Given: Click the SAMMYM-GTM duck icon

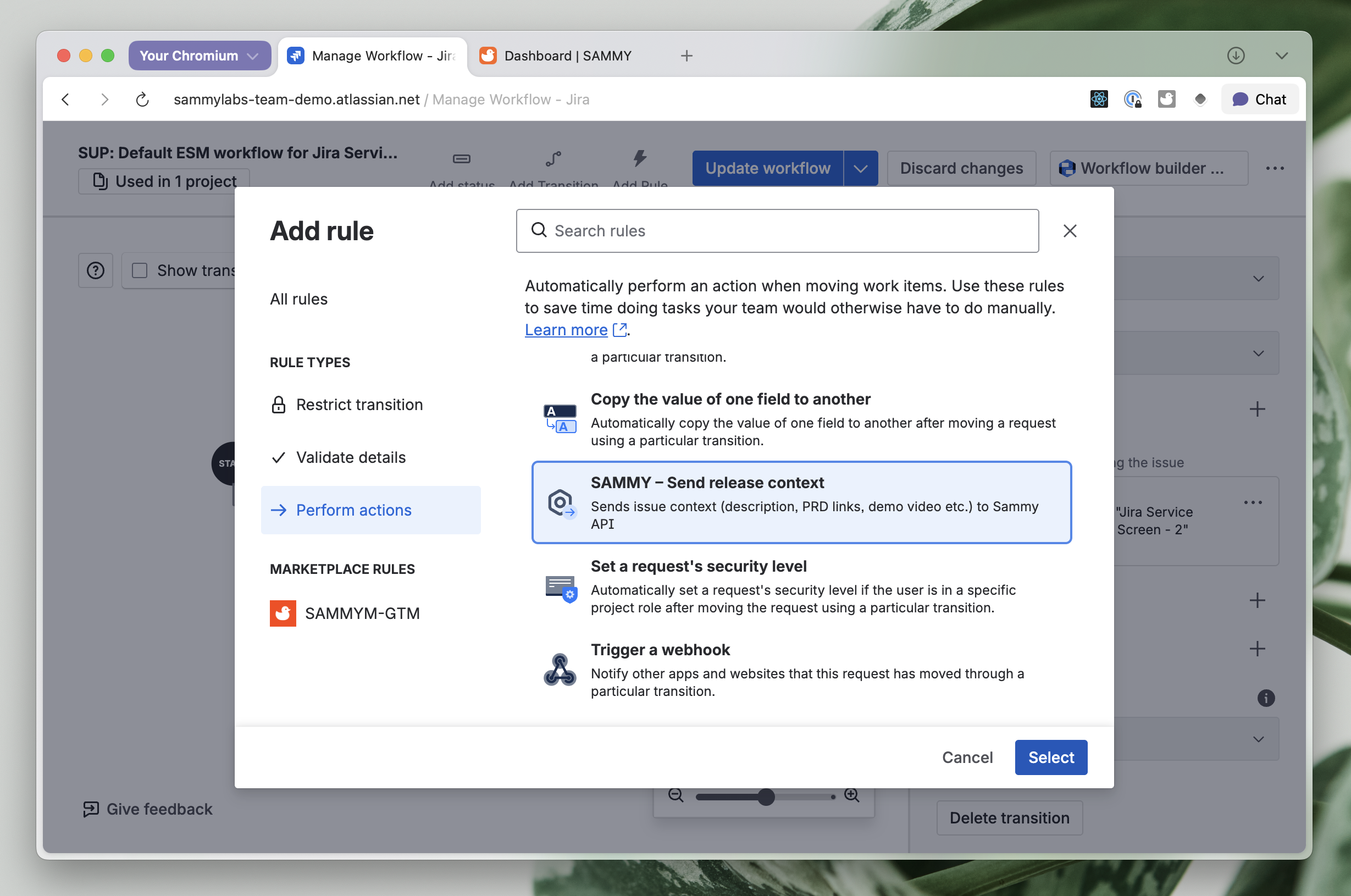Looking at the screenshot, I should (283, 613).
